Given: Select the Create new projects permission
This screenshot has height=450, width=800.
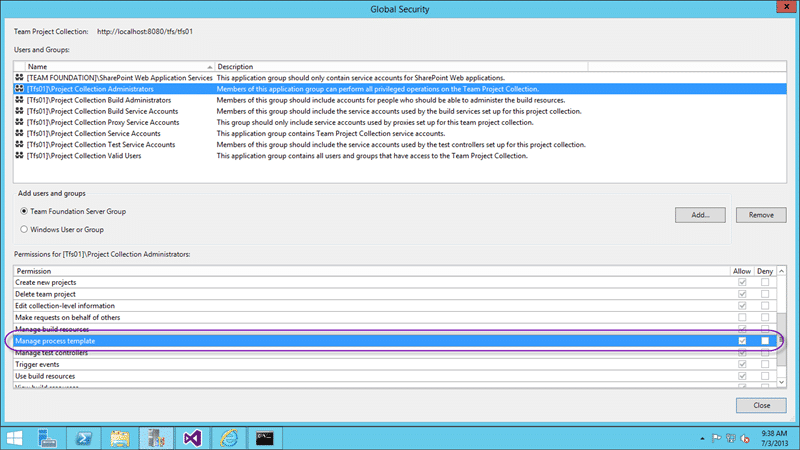Looking at the screenshot, I should tap(395, 282).
